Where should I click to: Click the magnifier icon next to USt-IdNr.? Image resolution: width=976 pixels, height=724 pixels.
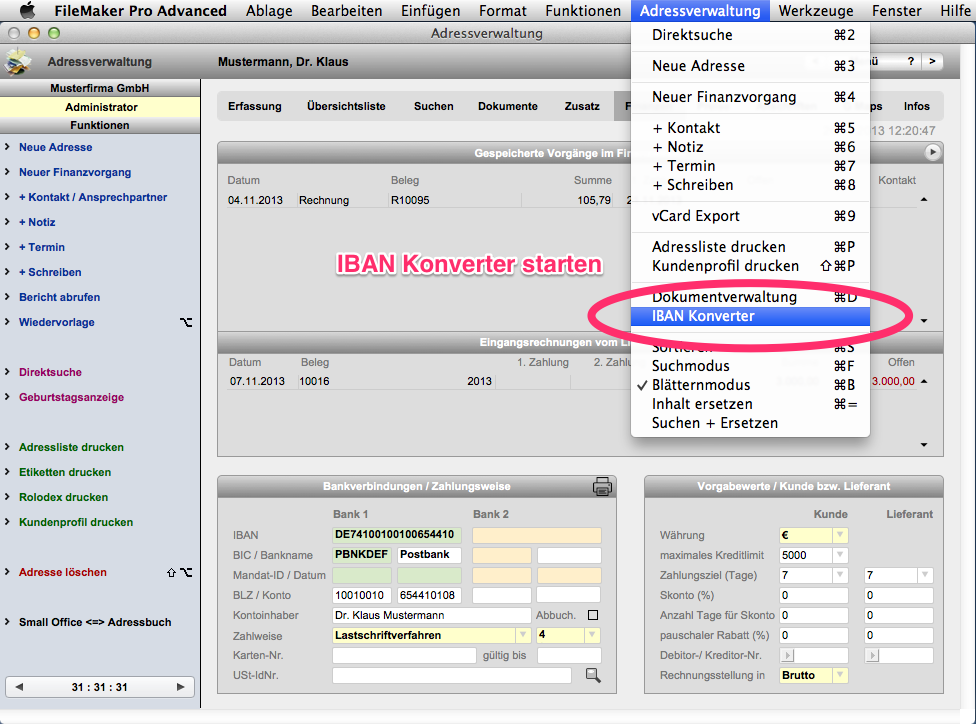pos(593,676)
